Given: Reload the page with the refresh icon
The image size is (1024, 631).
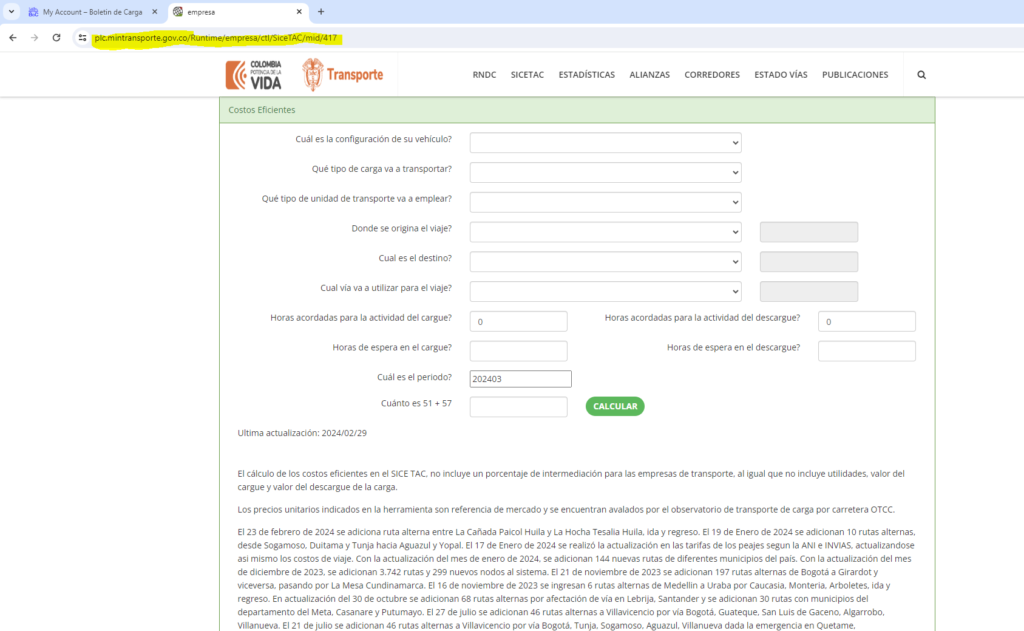Looking at the screenshot, I should click(x=56, y=38).
